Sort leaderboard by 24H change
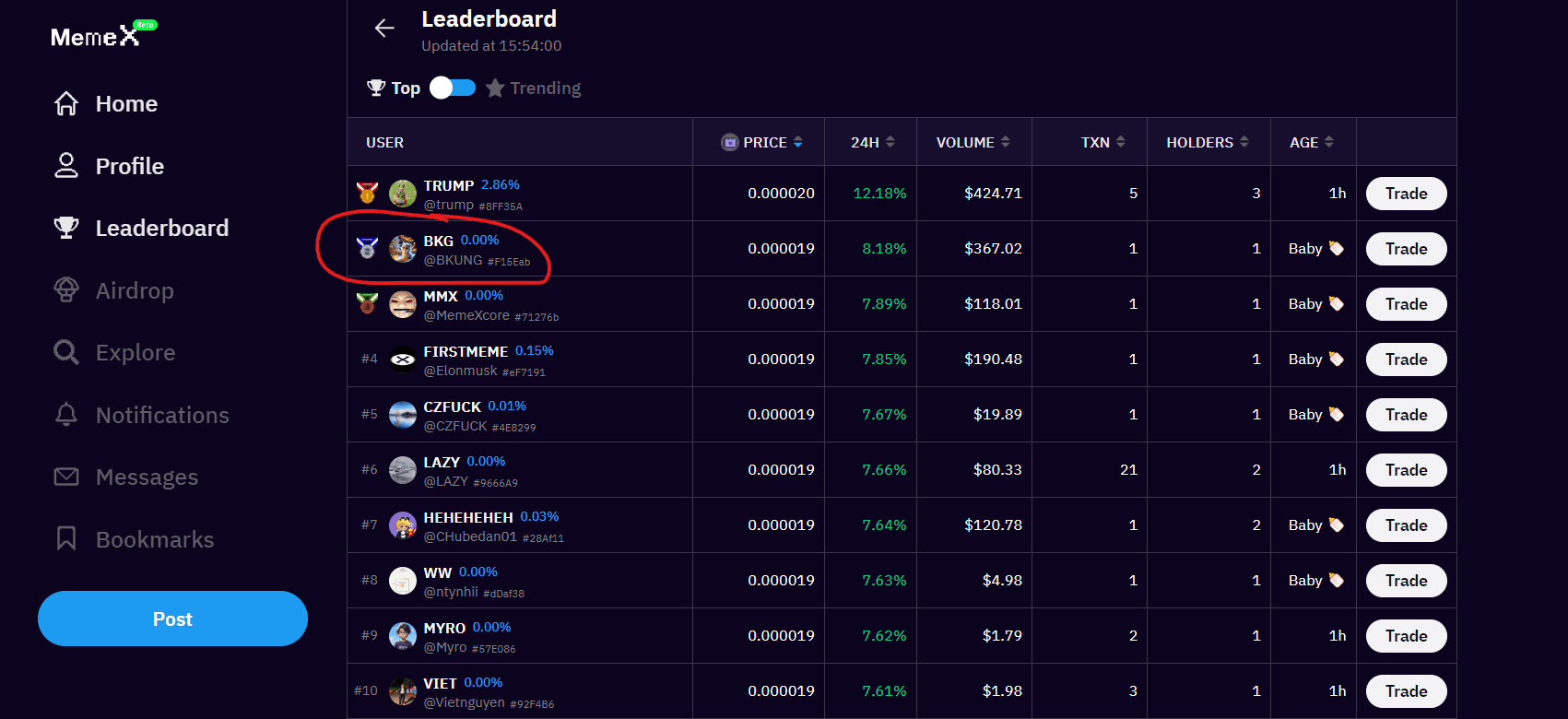Screen dimensions: 1568x719 click(x=872, y=142)
